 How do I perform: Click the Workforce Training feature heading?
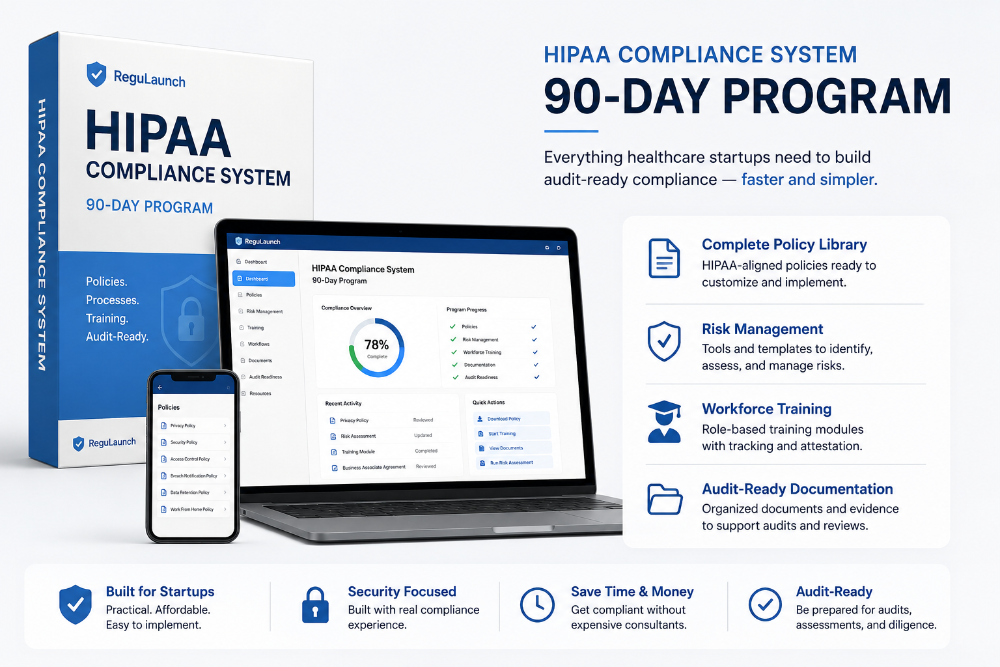pyautogui.click(x=767, y=409)
